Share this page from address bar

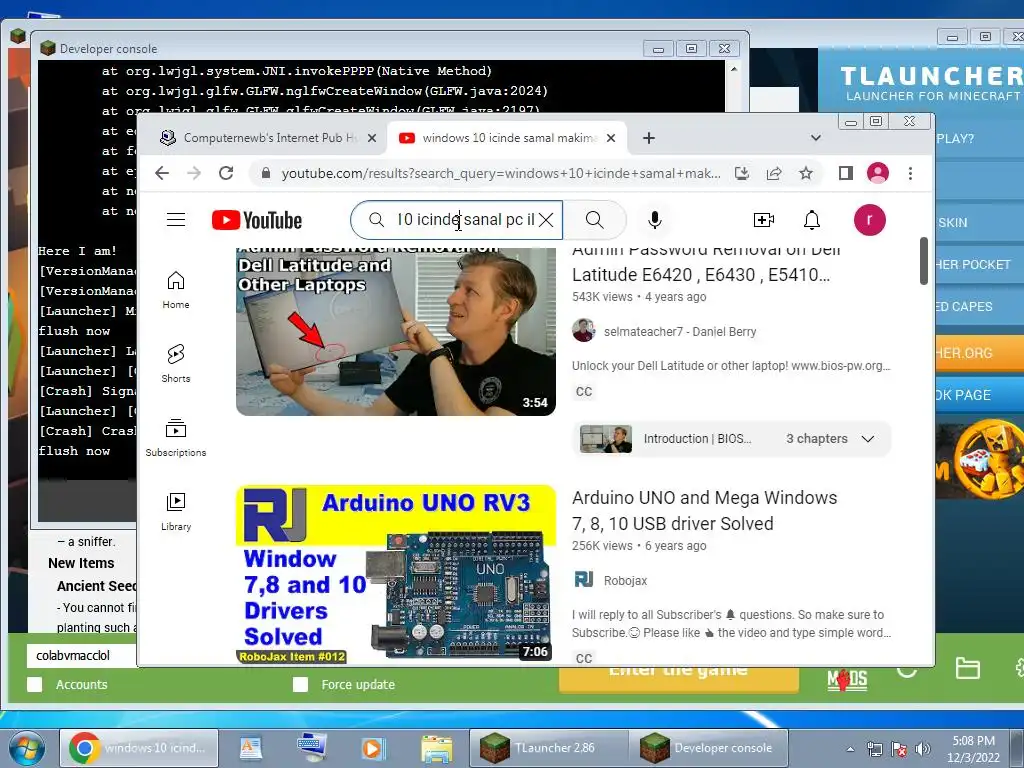pyautogui.click(x=774, y=173)
